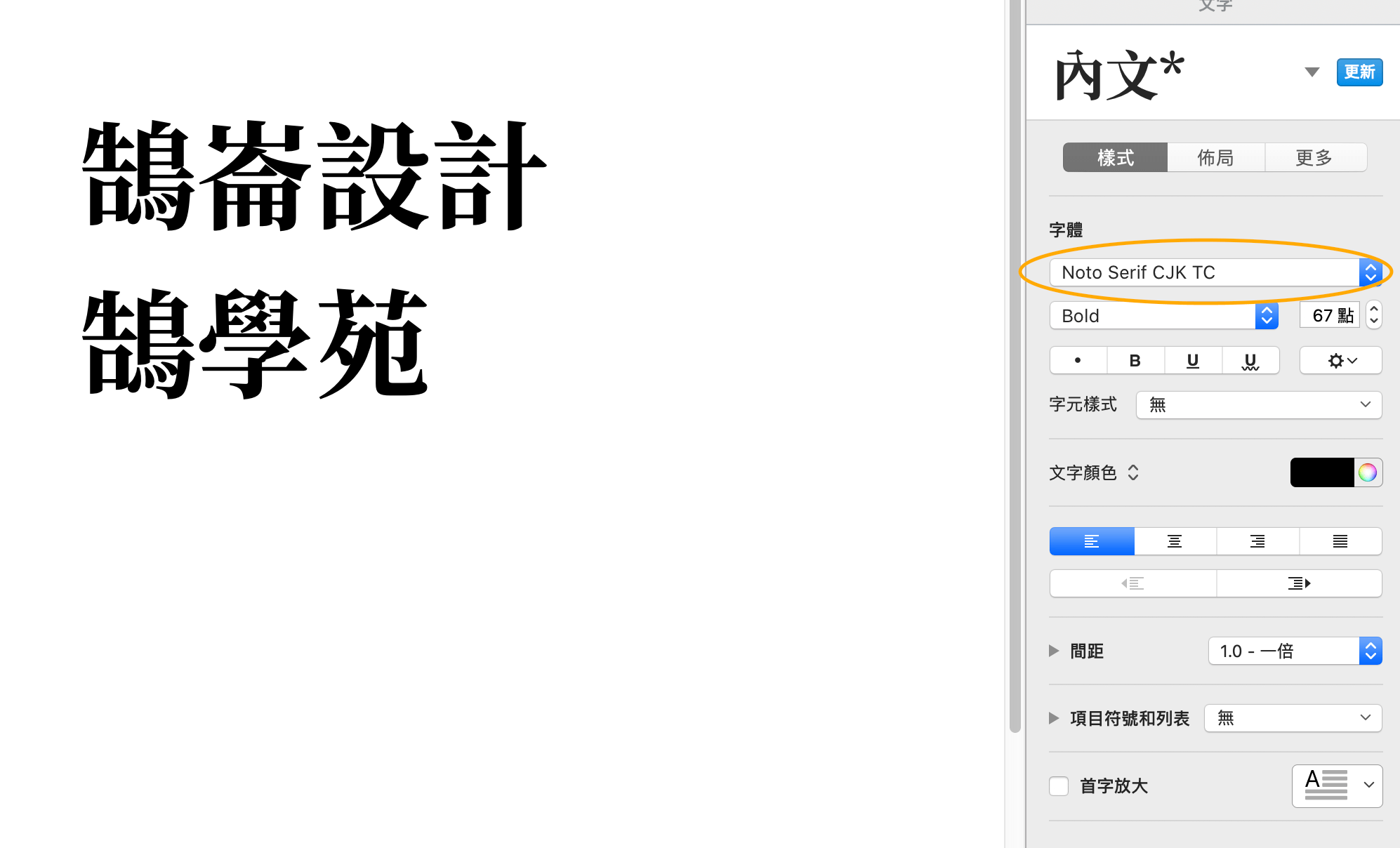Image resolution: width=1400 pixels, height=848 pixels.
Task: Open the drop cap style dropdown
Action: 1337,786
